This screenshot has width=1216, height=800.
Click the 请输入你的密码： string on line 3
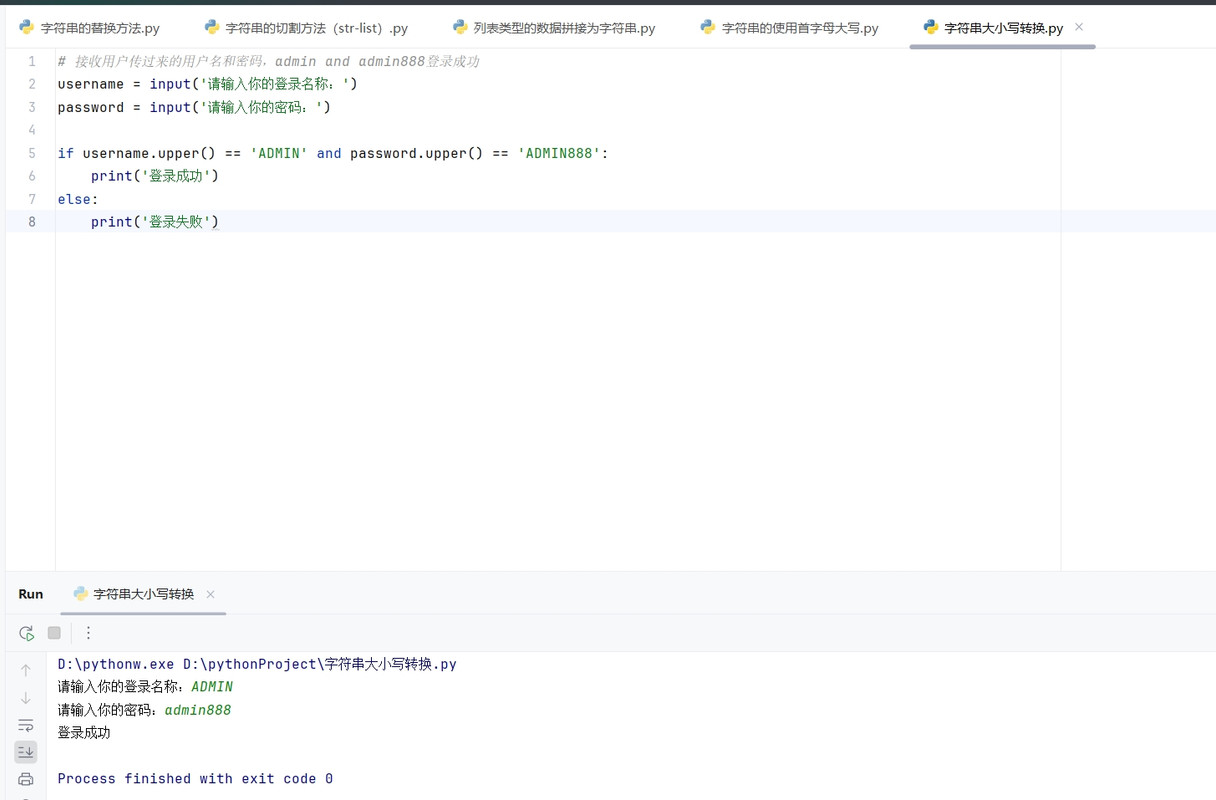(x=262, y=107)
